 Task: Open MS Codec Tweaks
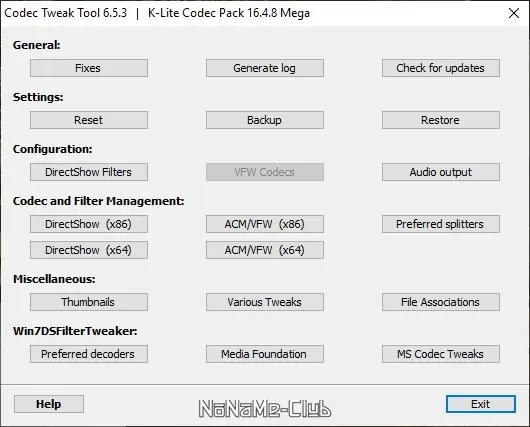pos(441,354)
